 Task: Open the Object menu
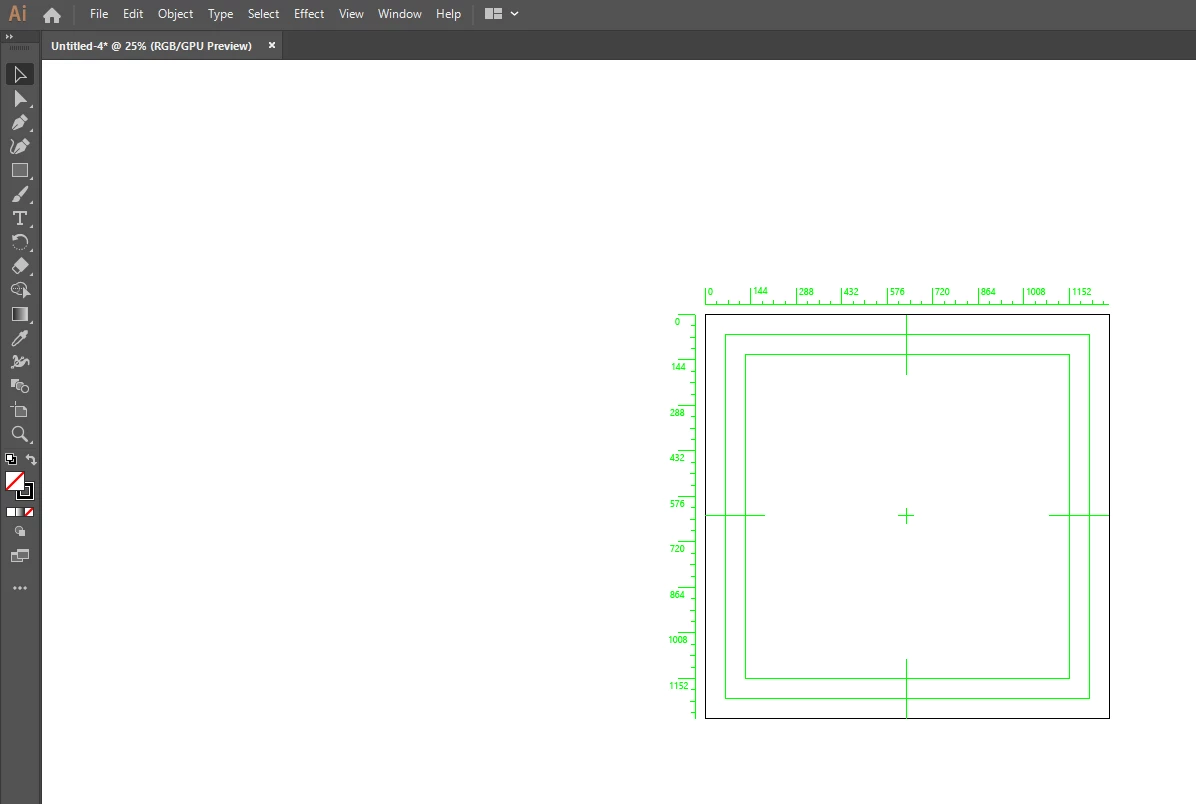click(x=175, y=14)
